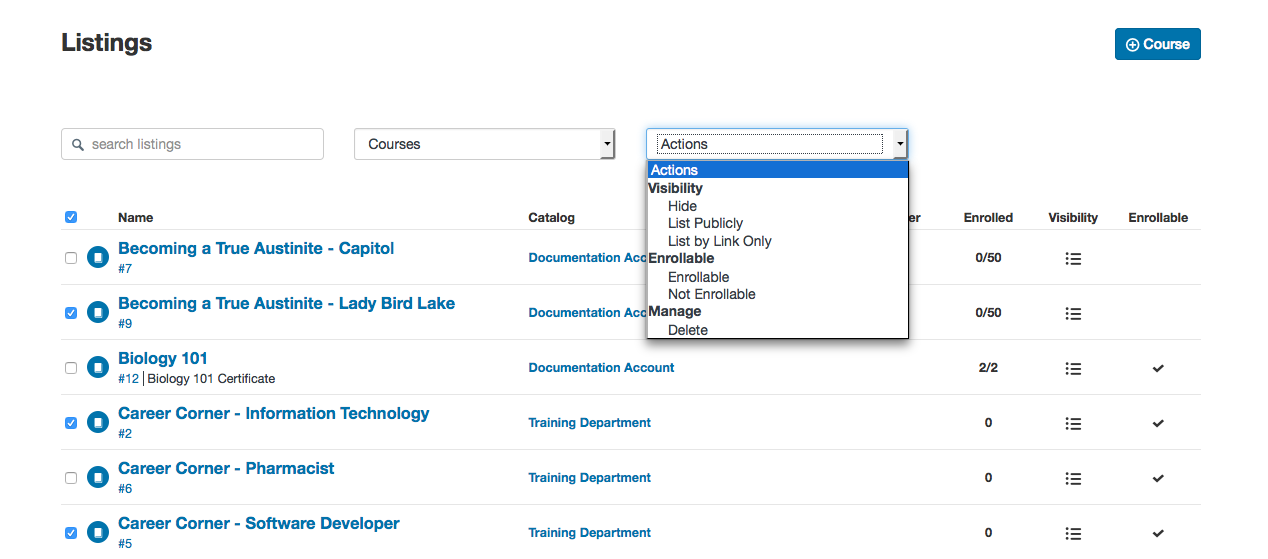Click the magnifier icon in search listings box
The width and height of the screenshot is (1268, 559).
coord(78,145)
